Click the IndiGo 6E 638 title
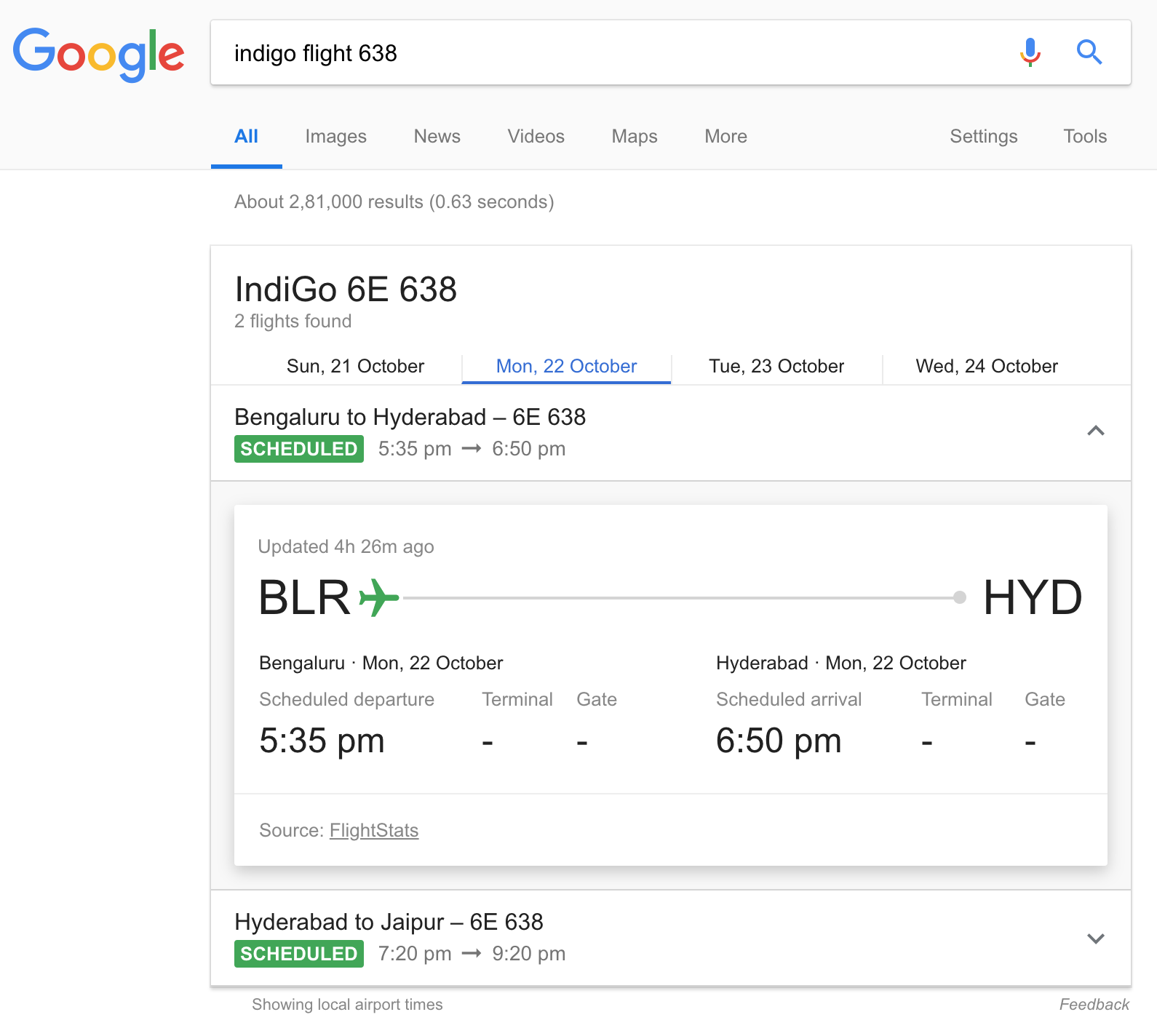Screen dimensions: 1157x1036 point(346,290)
